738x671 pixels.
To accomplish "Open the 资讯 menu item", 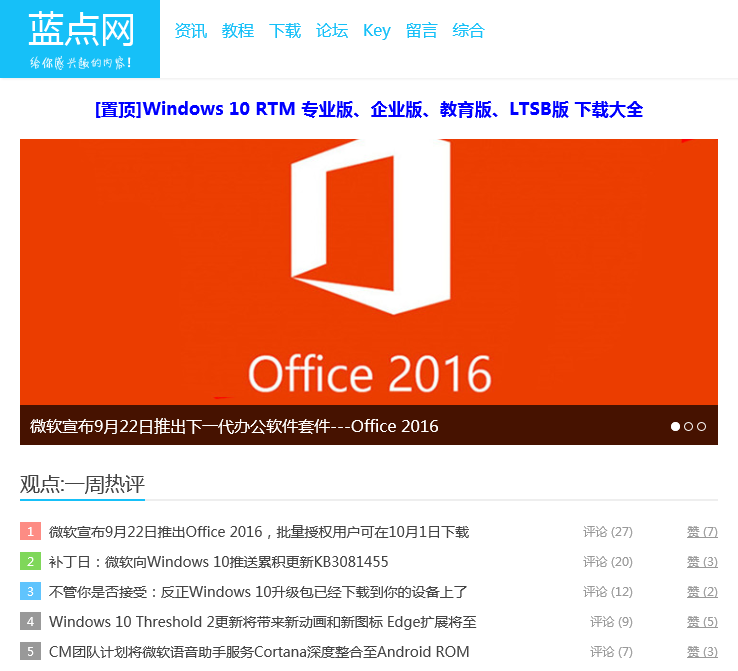I will [191, 31].
